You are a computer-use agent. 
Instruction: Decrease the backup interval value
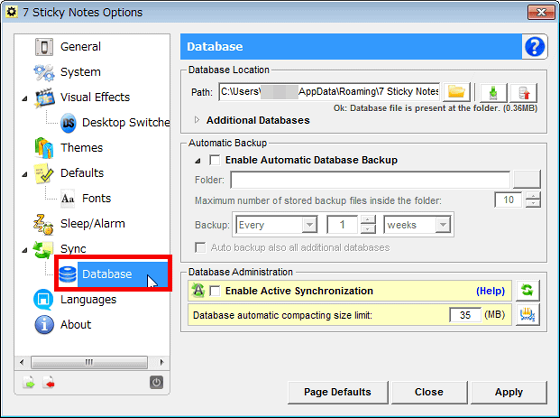(368, 229)
